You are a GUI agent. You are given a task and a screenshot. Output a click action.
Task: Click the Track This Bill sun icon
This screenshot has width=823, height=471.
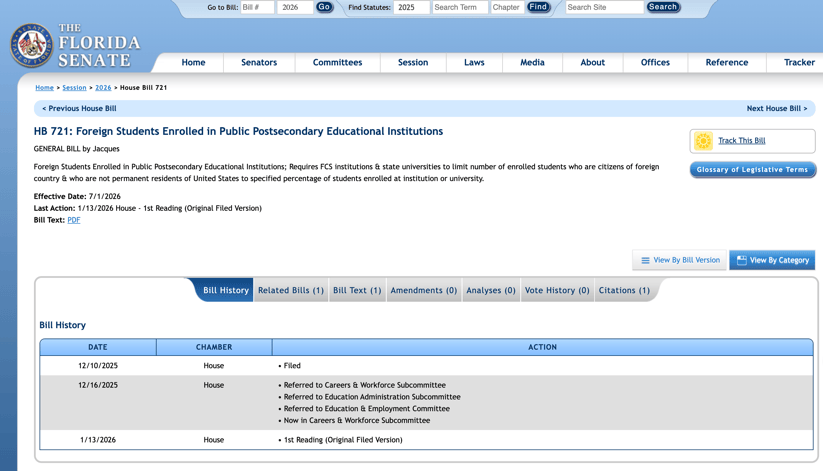point(703,141)
